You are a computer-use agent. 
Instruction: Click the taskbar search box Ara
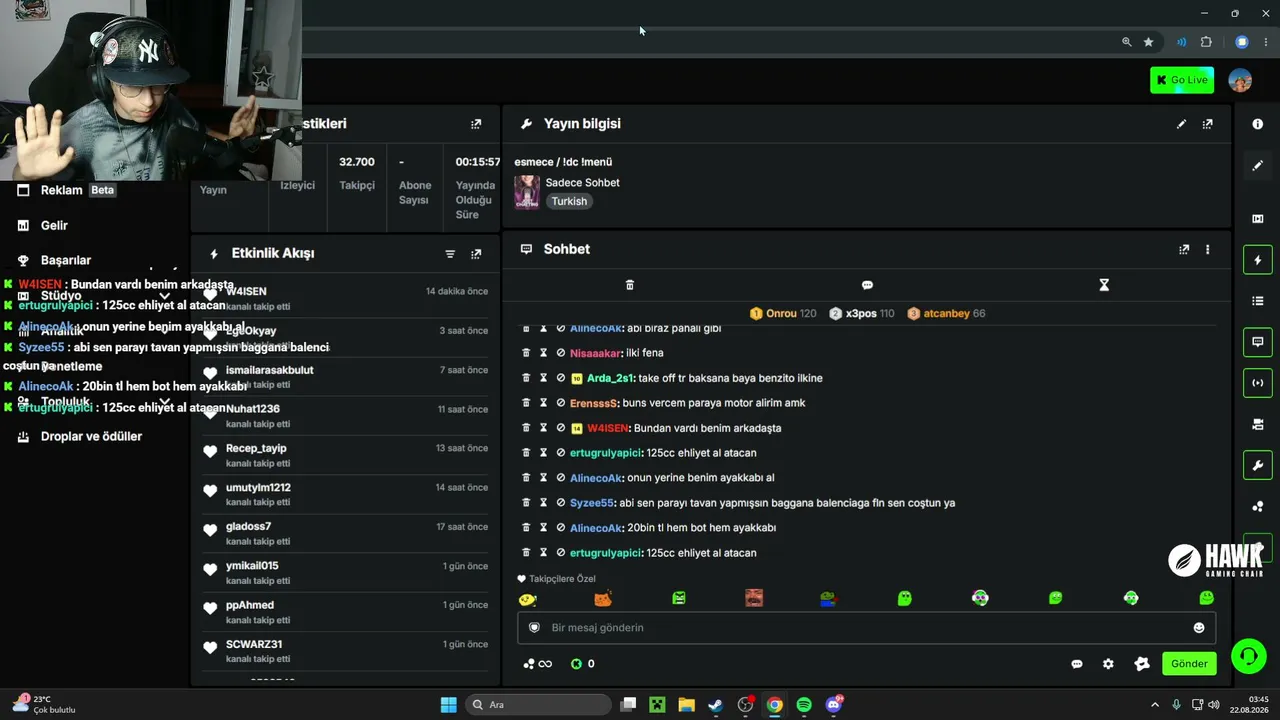pyautogui.click(x=540, y=705)
